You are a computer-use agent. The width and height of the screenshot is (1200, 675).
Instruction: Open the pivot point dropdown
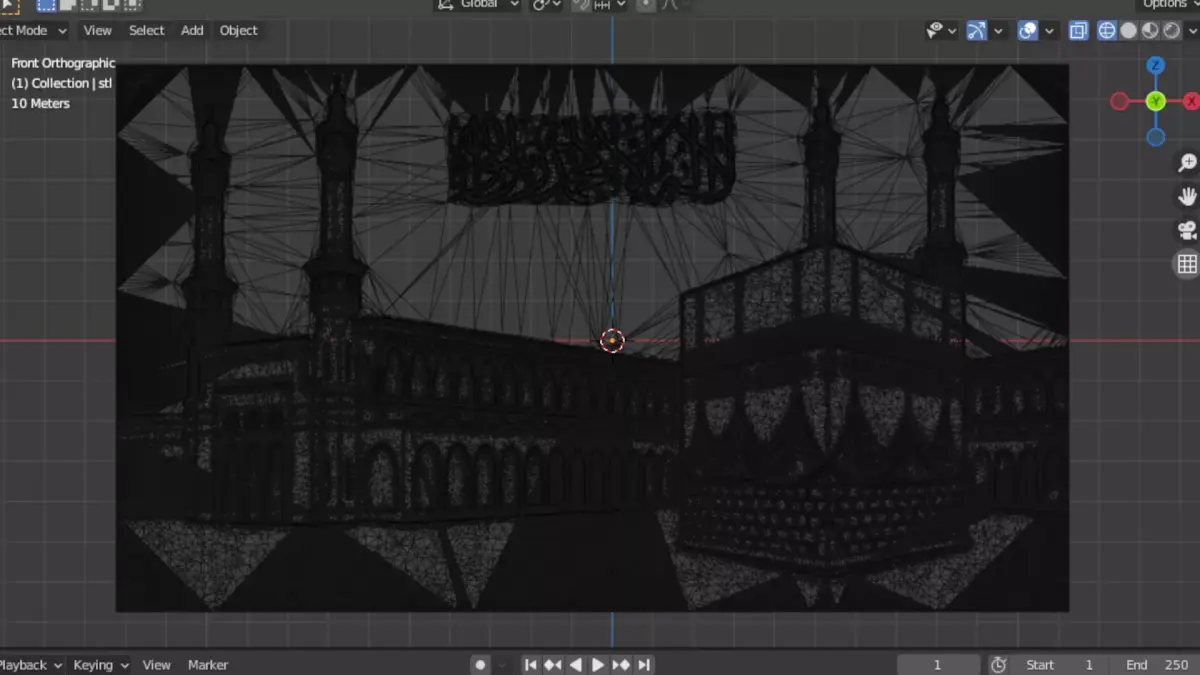click(547, 4)
